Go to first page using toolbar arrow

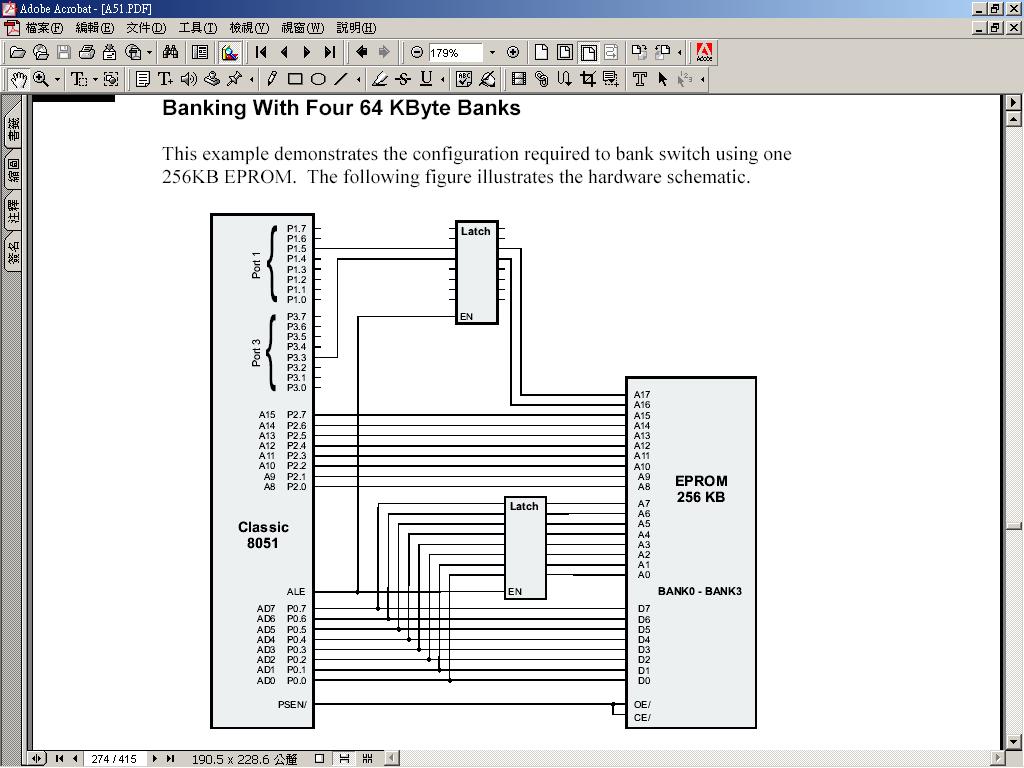[261, 52]
